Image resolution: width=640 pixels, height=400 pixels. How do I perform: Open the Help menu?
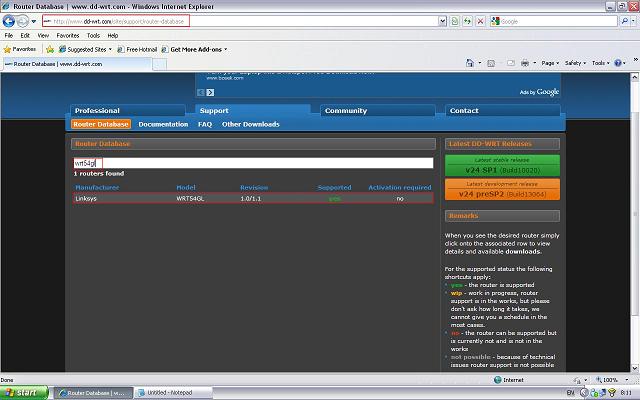[x=113, y=36]
